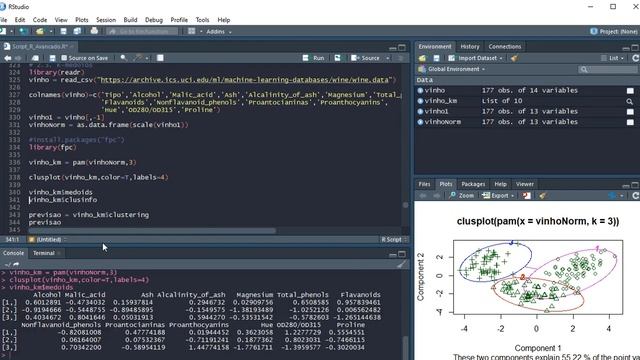Switch to the Console tab
This screenshot has width=640, height=360.
click(13, 253)
